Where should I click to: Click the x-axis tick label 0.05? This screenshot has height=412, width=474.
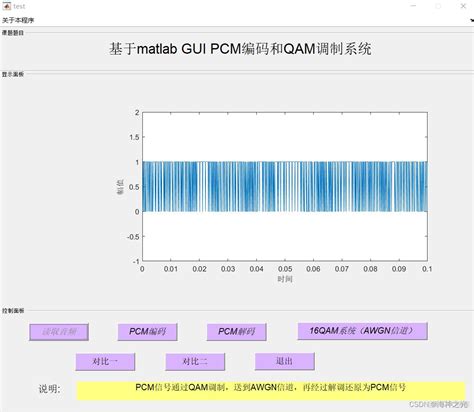click(285, 269)
